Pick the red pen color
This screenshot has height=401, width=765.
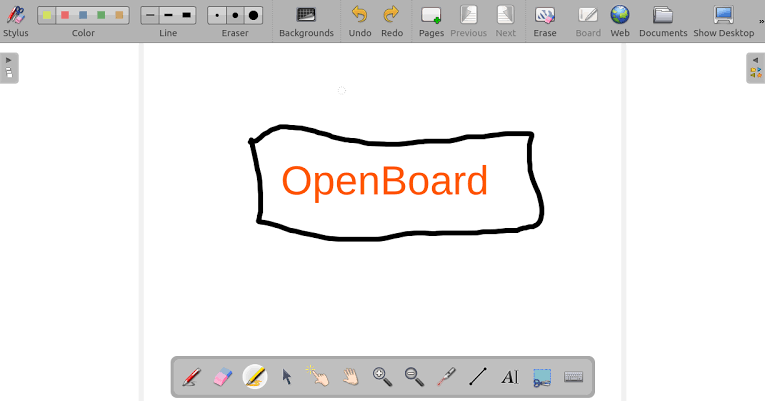pyautogui.click(x=65, y=16)
